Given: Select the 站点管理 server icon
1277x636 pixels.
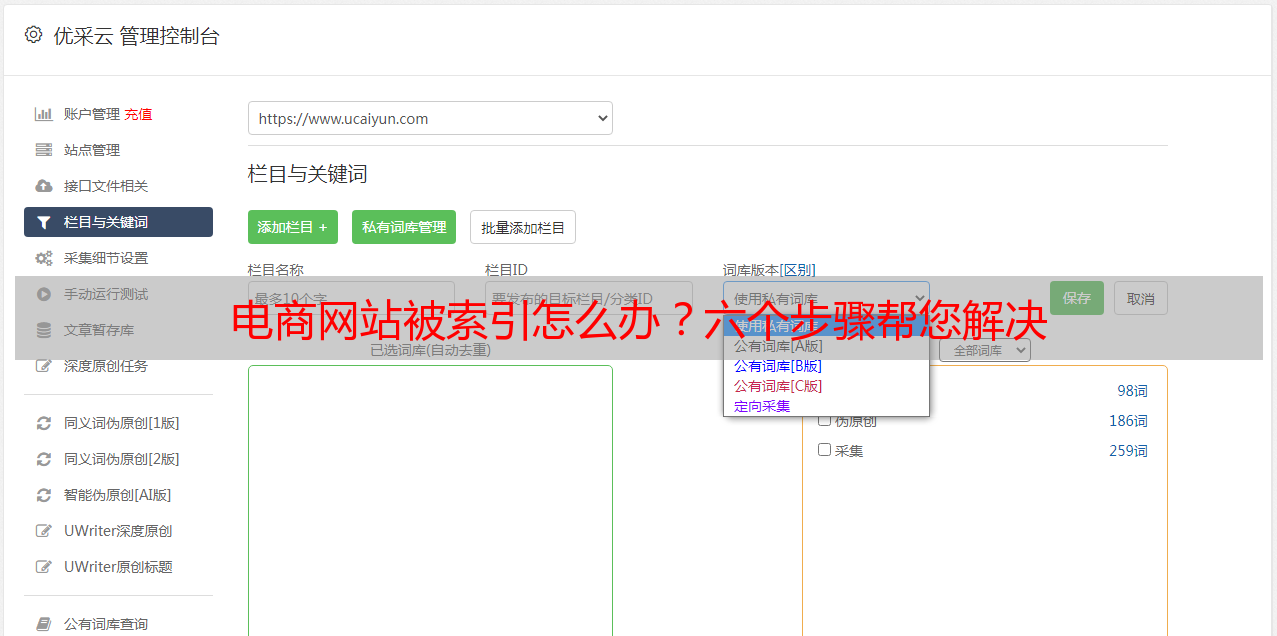Looking at the screenshot, I should pyautogui.click(x=44, y=150).
